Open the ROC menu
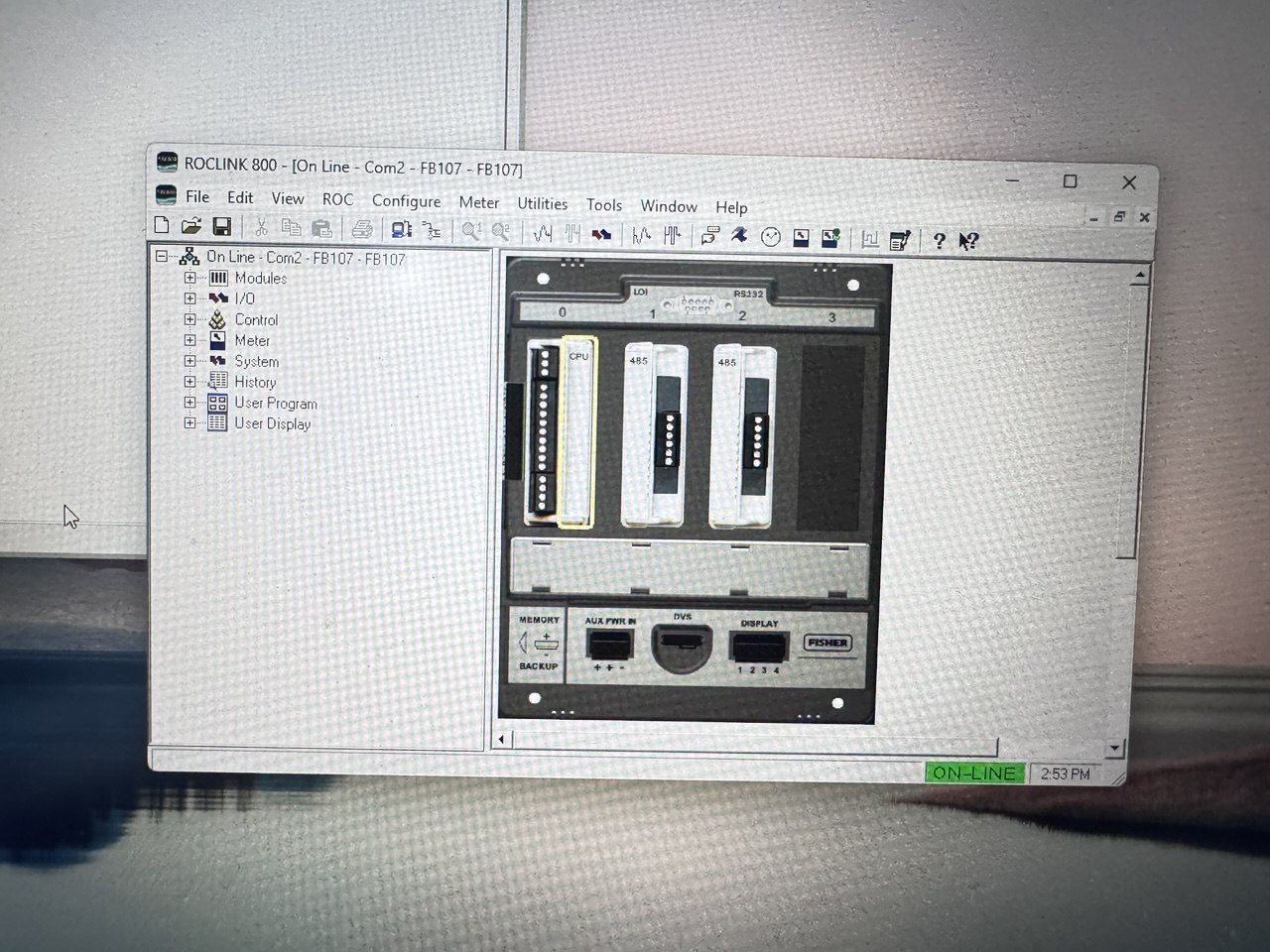 click(x=337, y=199)
